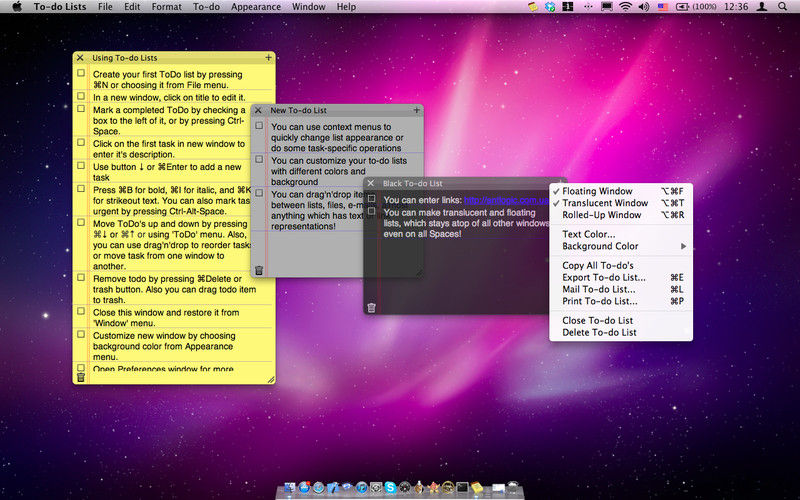Image resolution: width=800 pixels, height=500 pixels.
Task: Click the plus icon in New To-do List window
Action: click(416, 110)
